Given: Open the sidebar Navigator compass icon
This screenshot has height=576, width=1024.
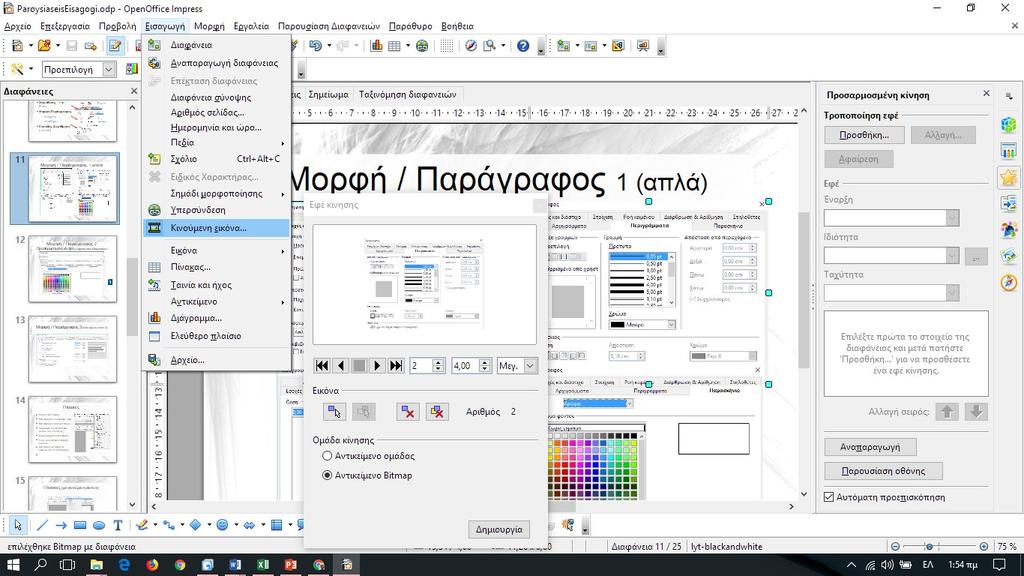Looking at the screenshot, I should pos(1009,282).
